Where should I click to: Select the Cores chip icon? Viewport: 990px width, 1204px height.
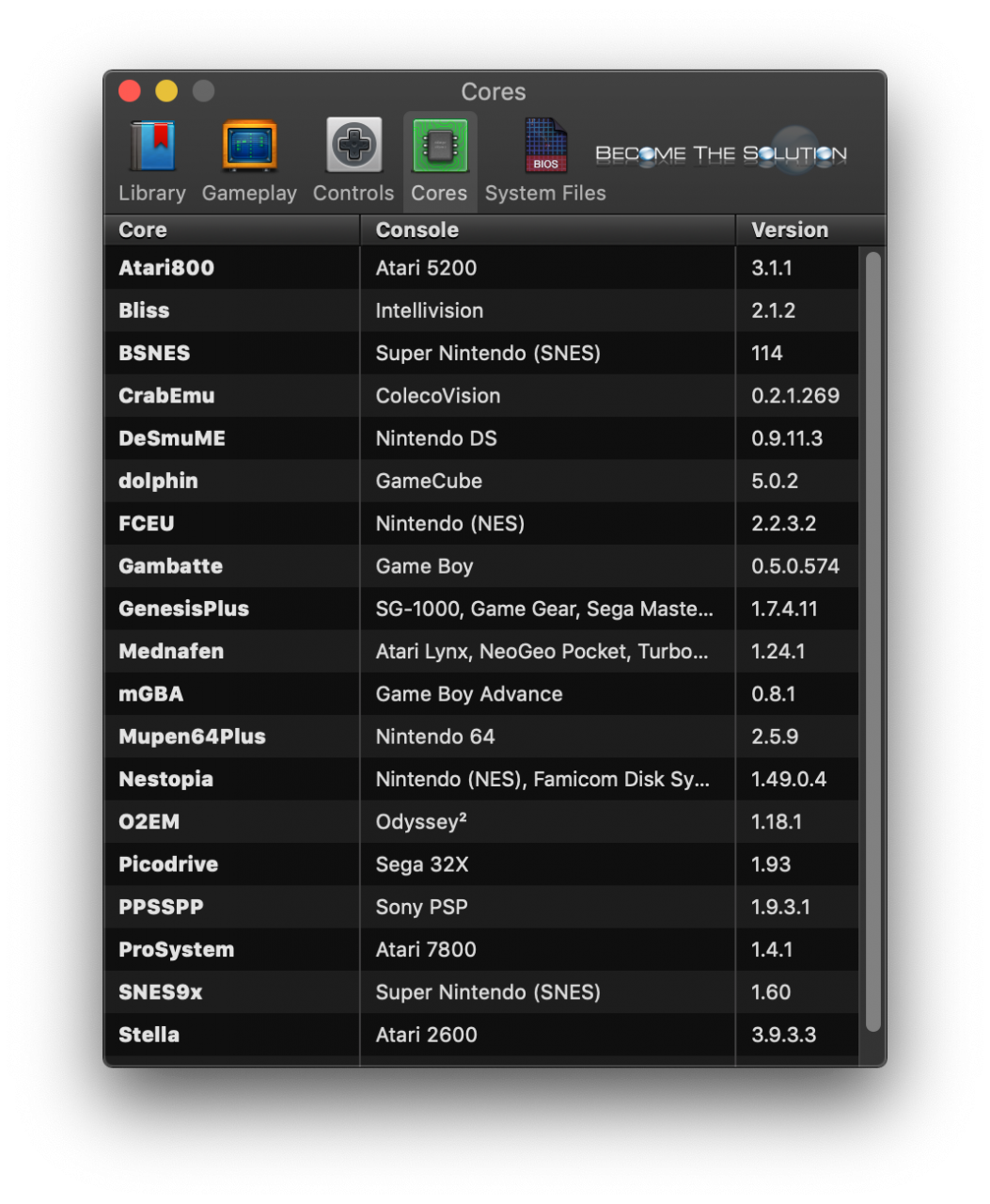[439, 146]
